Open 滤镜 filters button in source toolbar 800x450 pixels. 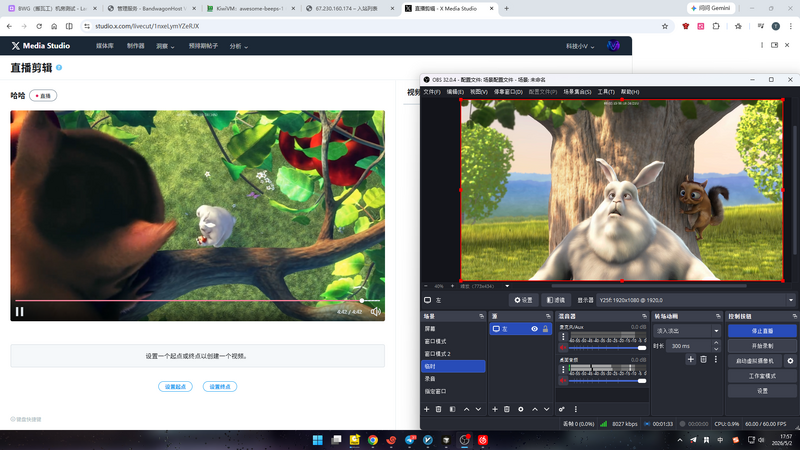[x=556, y=300]
